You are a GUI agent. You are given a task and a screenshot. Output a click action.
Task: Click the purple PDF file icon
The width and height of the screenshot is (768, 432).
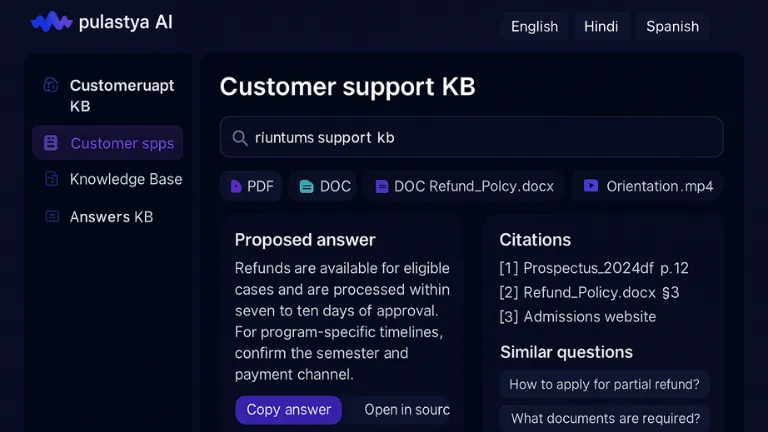(236, 187)
